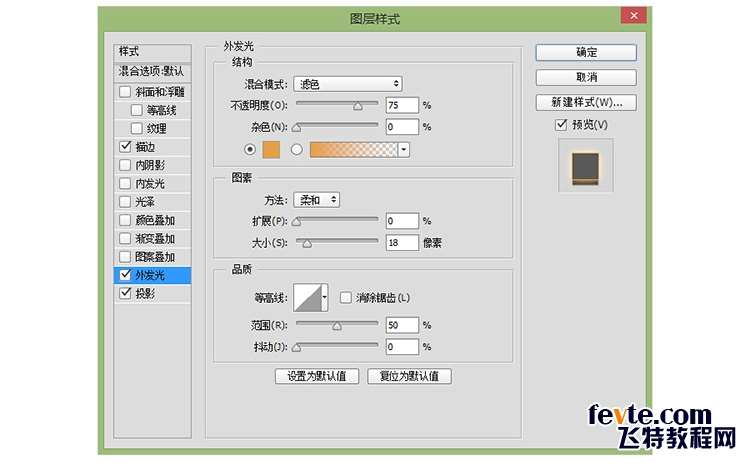Click the 扩展 slider handle
This screenshot has width=750, height=463.
tap(297, 221)
